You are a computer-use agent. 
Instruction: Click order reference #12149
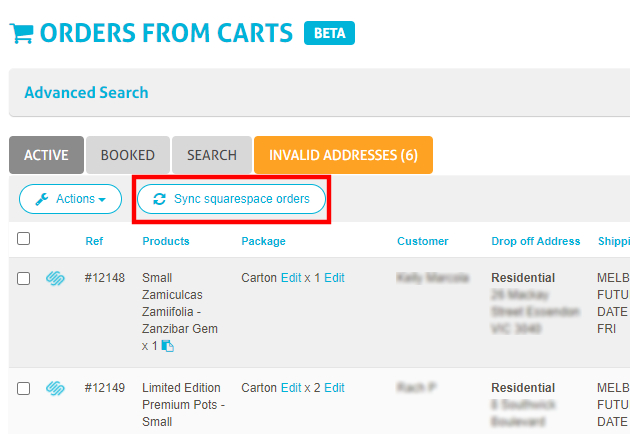[x=105, y=388]
